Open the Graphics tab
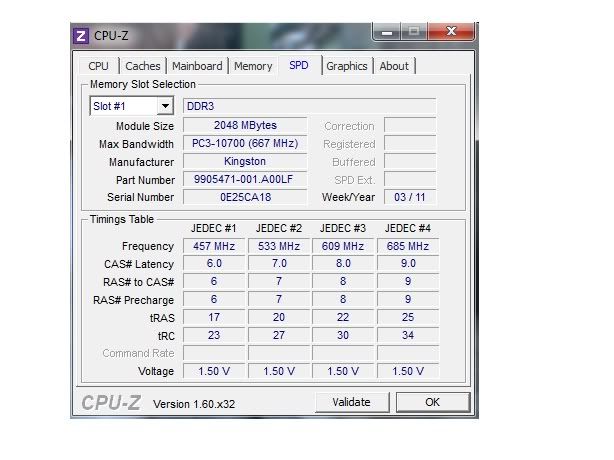 [x=347, y=66]
